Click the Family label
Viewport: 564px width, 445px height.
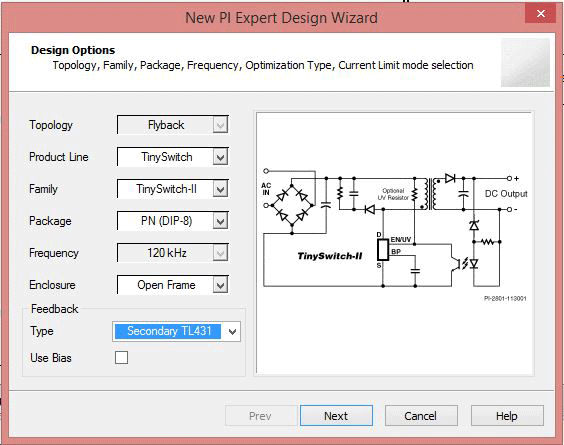(x=43, y=189)
